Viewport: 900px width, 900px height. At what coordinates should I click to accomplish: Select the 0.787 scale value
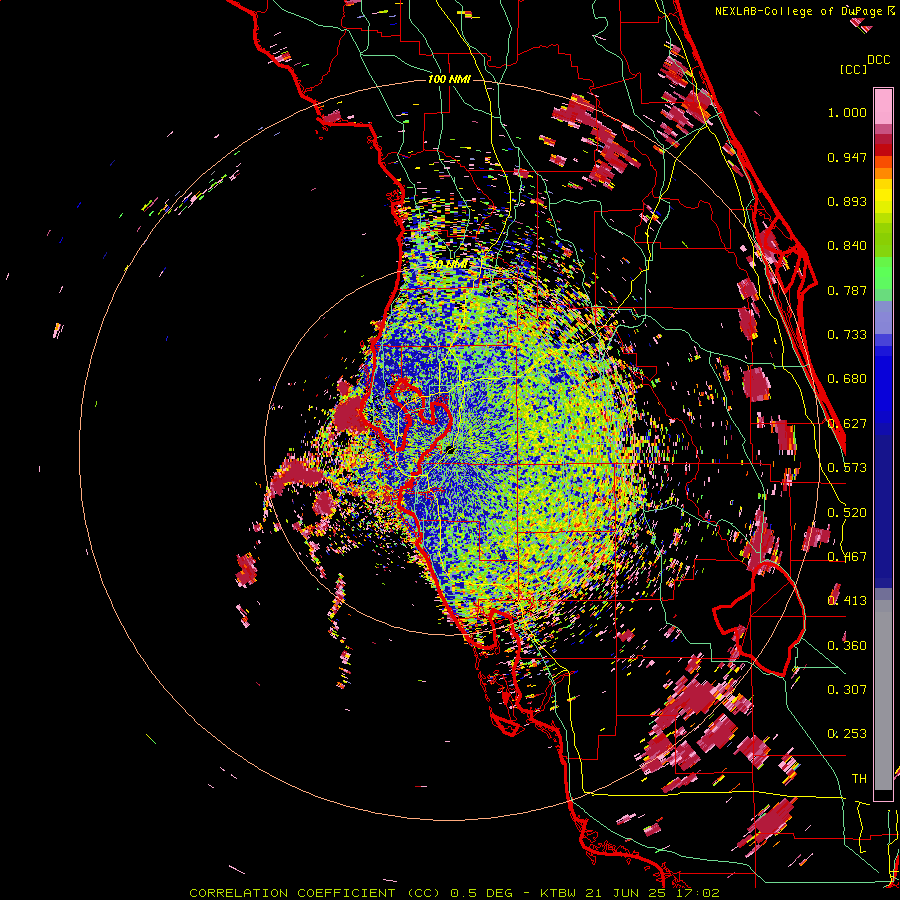847,290
